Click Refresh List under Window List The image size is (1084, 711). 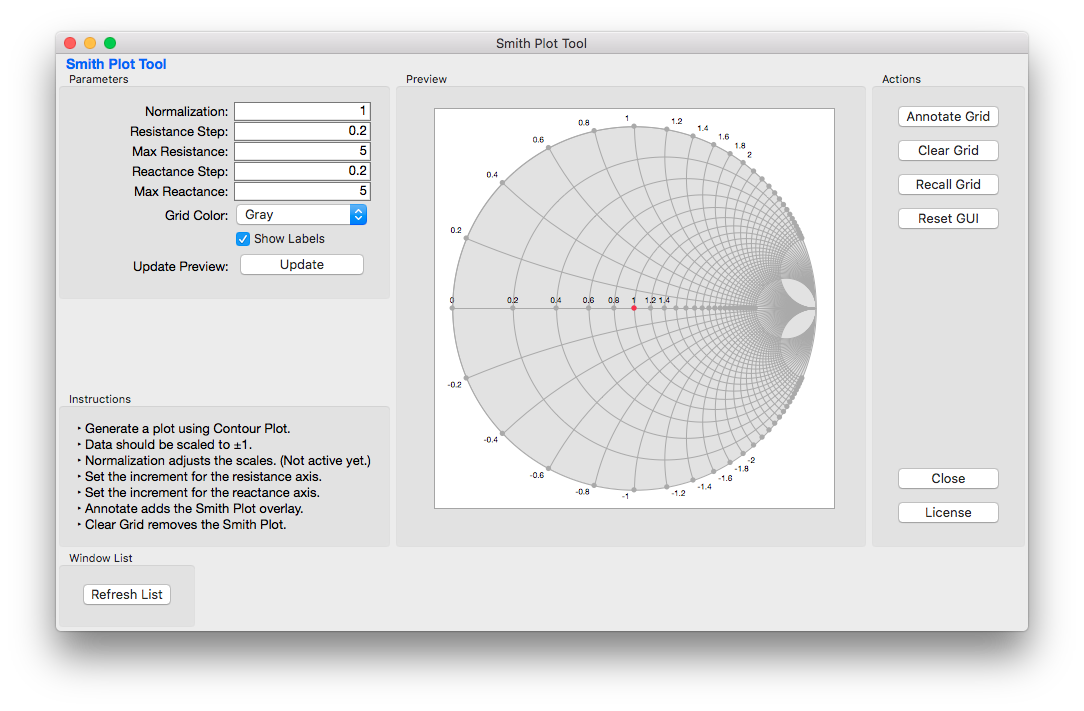point(126,594)
